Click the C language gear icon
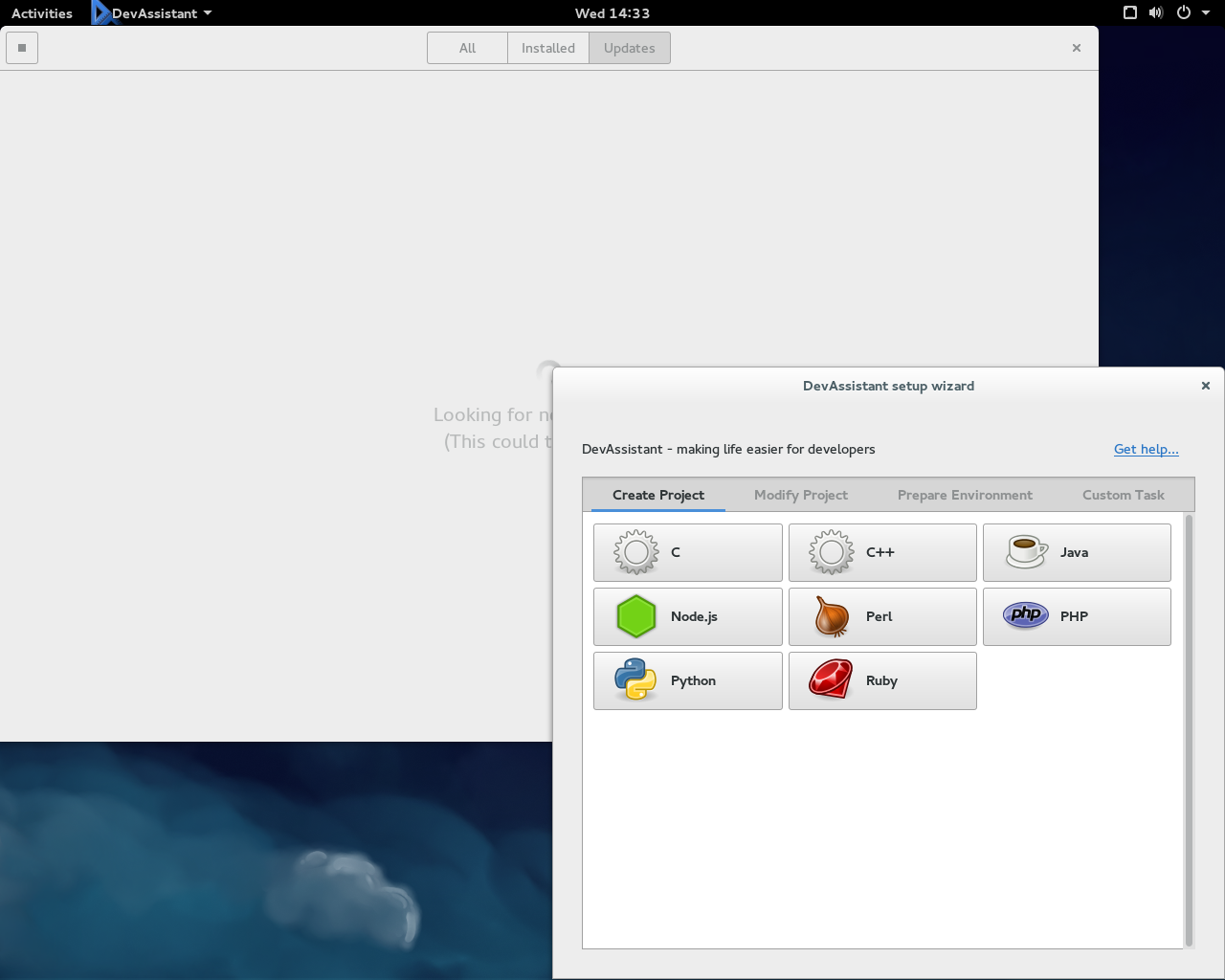The width and height of the screenshot is (1225, 980). 636,552
